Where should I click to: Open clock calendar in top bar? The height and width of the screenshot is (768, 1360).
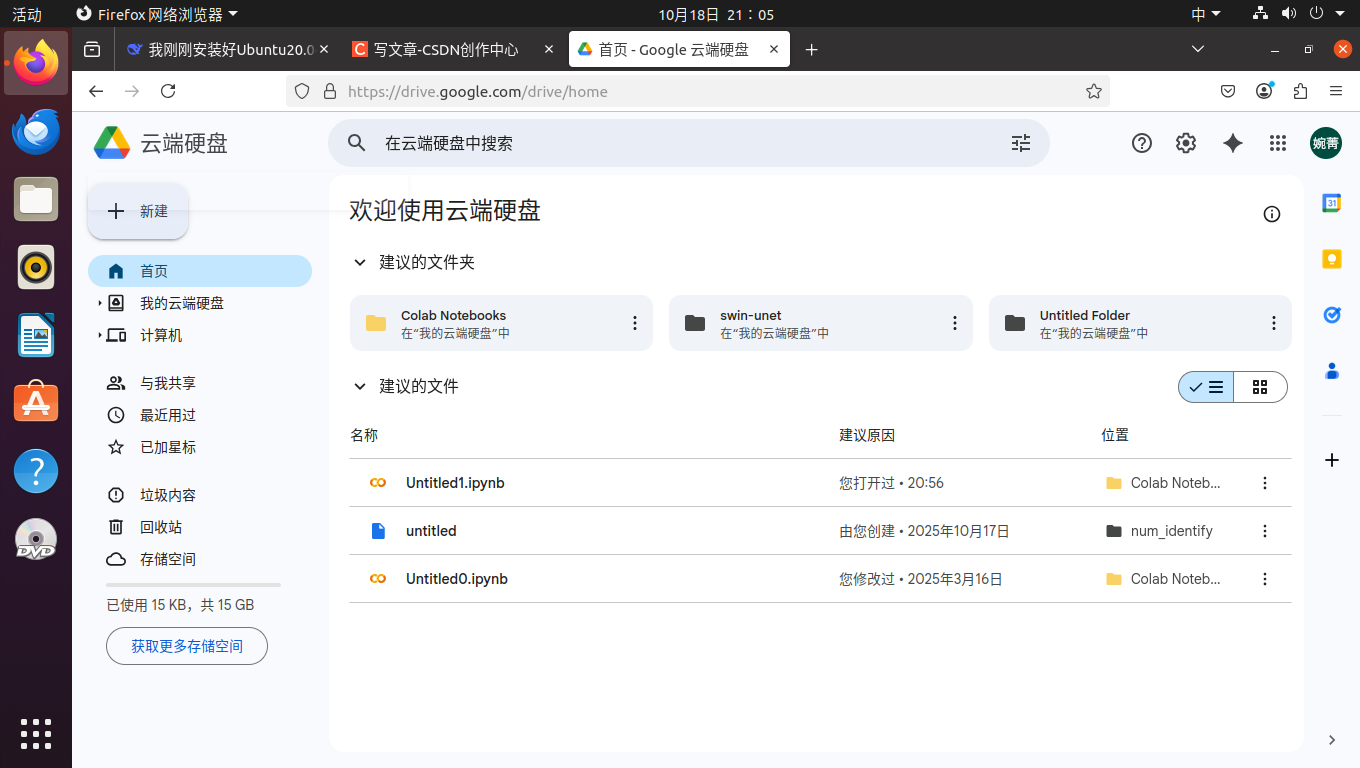(x=716, y=14)
